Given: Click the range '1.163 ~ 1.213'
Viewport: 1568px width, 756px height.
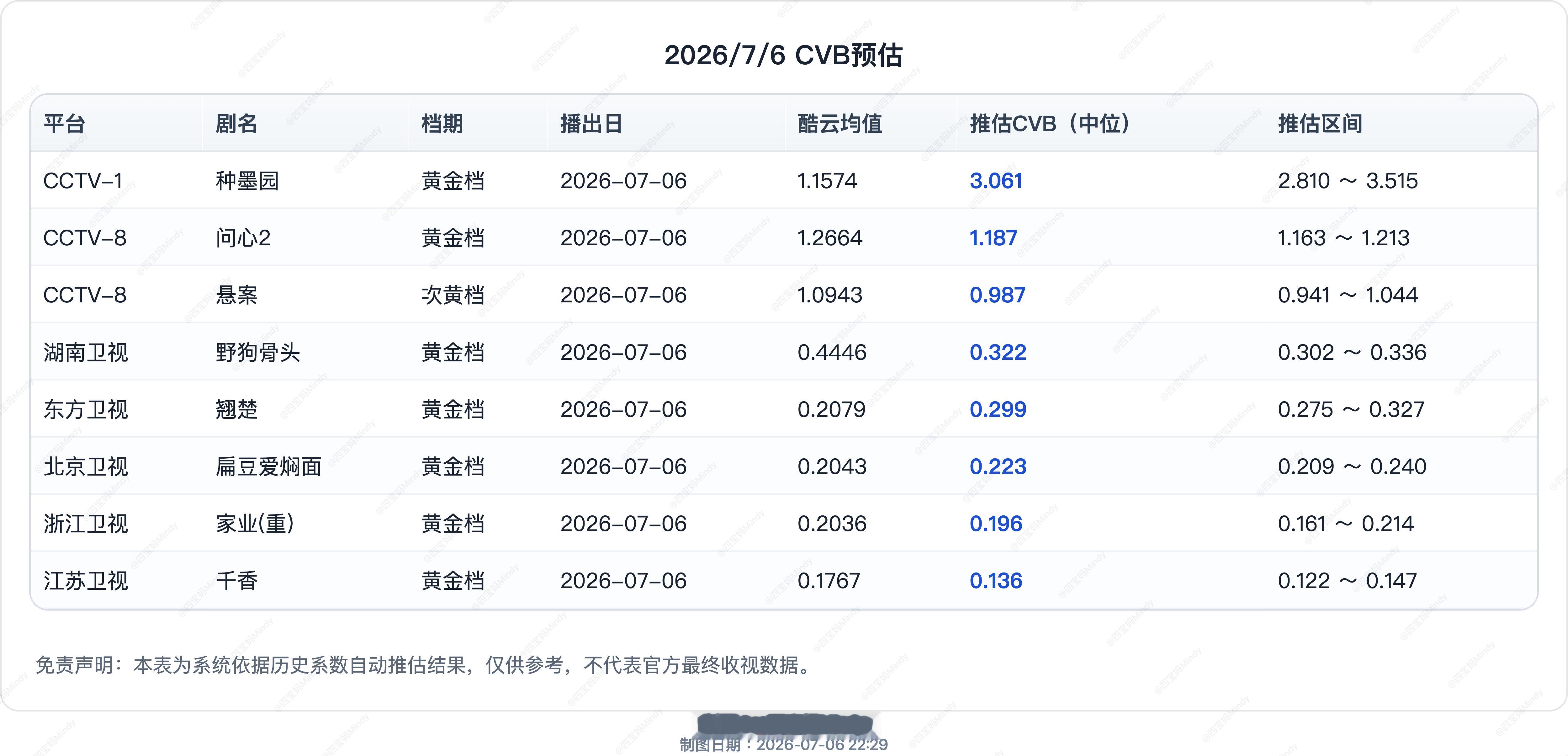Looking at the screenshot, I should pos(1343,238).
